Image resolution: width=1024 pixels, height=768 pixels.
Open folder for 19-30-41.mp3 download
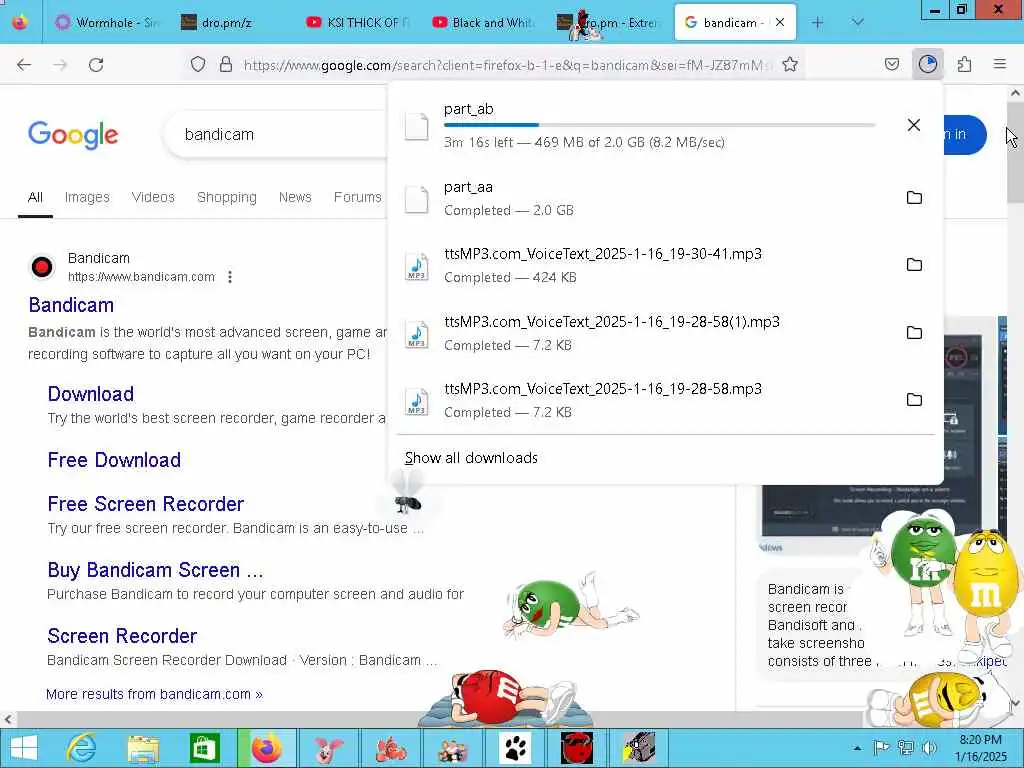(914, 264)
